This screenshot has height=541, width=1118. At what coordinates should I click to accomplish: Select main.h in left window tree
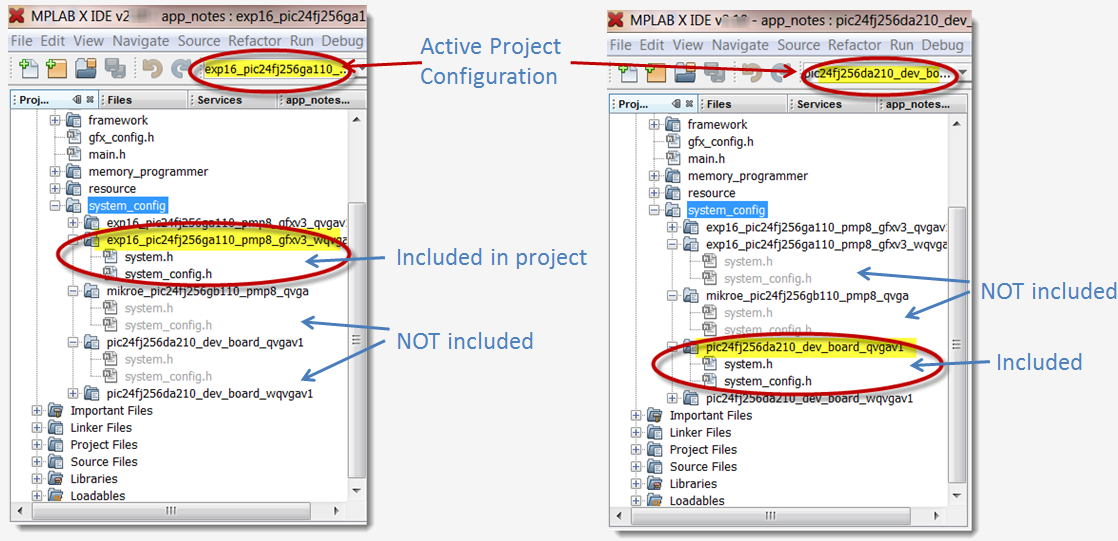[106, 154]
